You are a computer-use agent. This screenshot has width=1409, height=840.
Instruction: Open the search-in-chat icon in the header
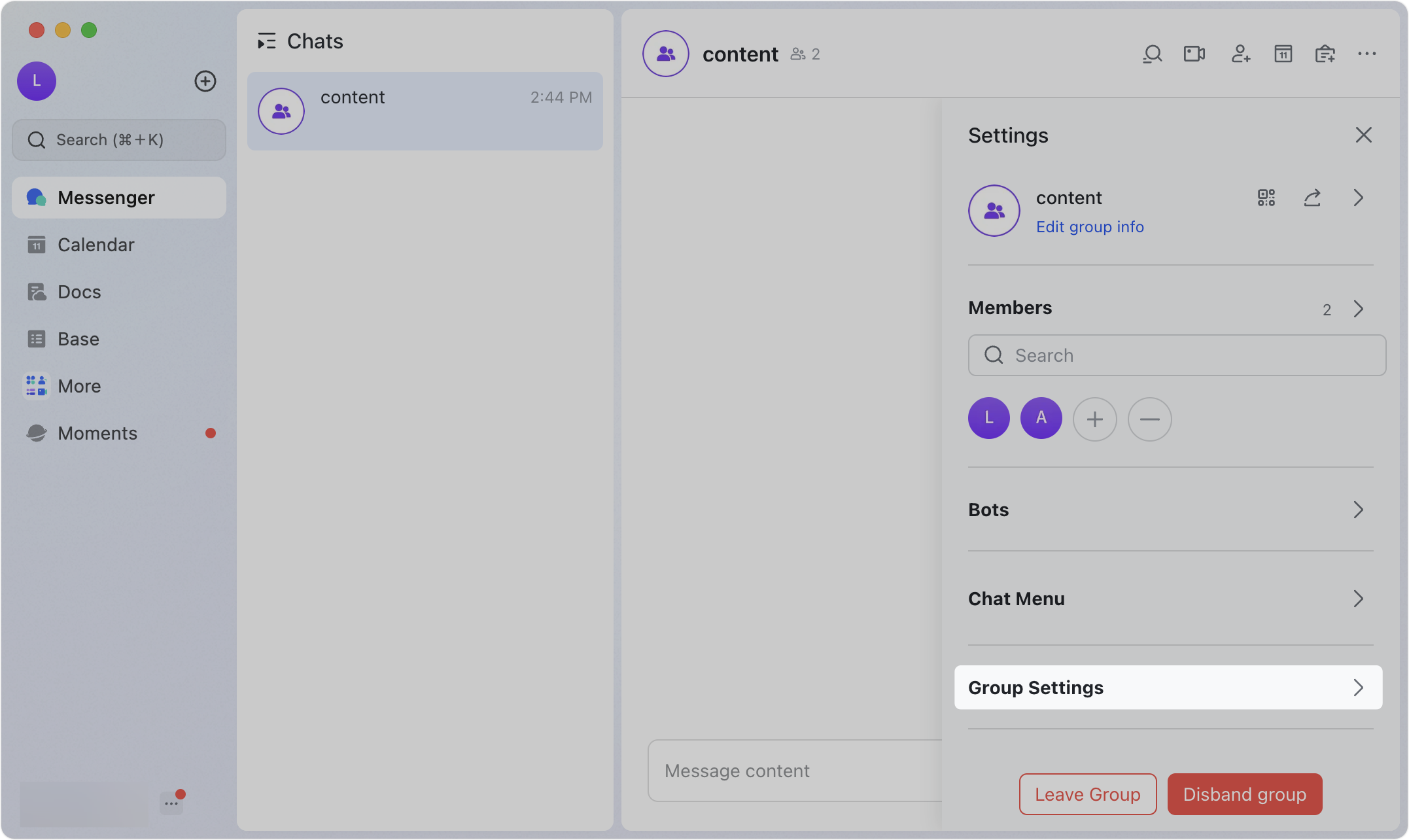1152,54
